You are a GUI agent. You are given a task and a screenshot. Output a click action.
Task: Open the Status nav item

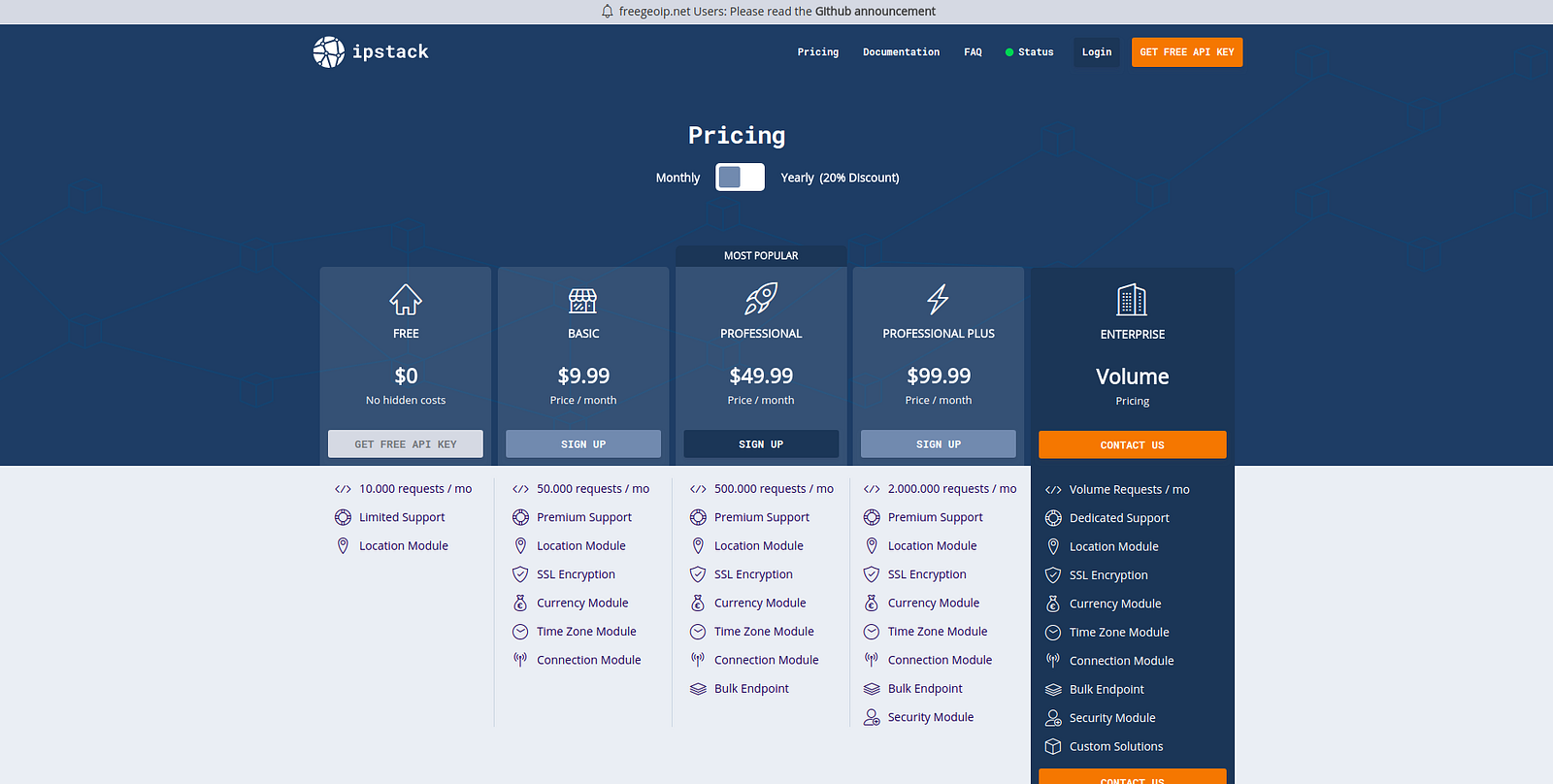click(1030, 52)
